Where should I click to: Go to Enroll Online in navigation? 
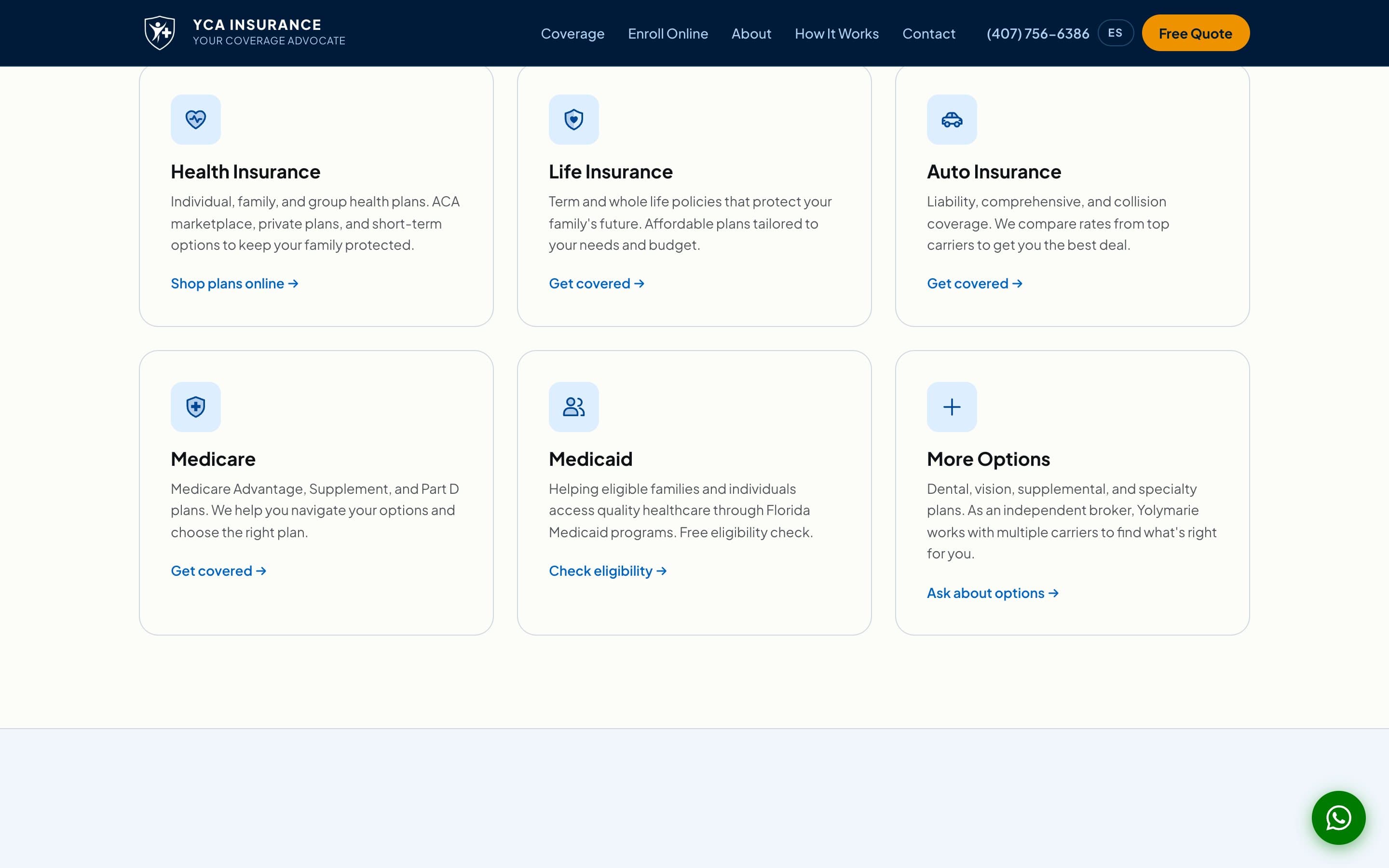pos(667,33)
